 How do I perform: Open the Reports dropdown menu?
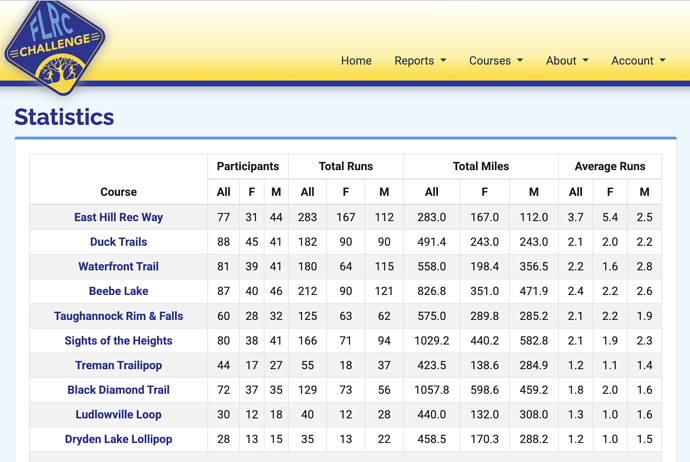[420, 61]
